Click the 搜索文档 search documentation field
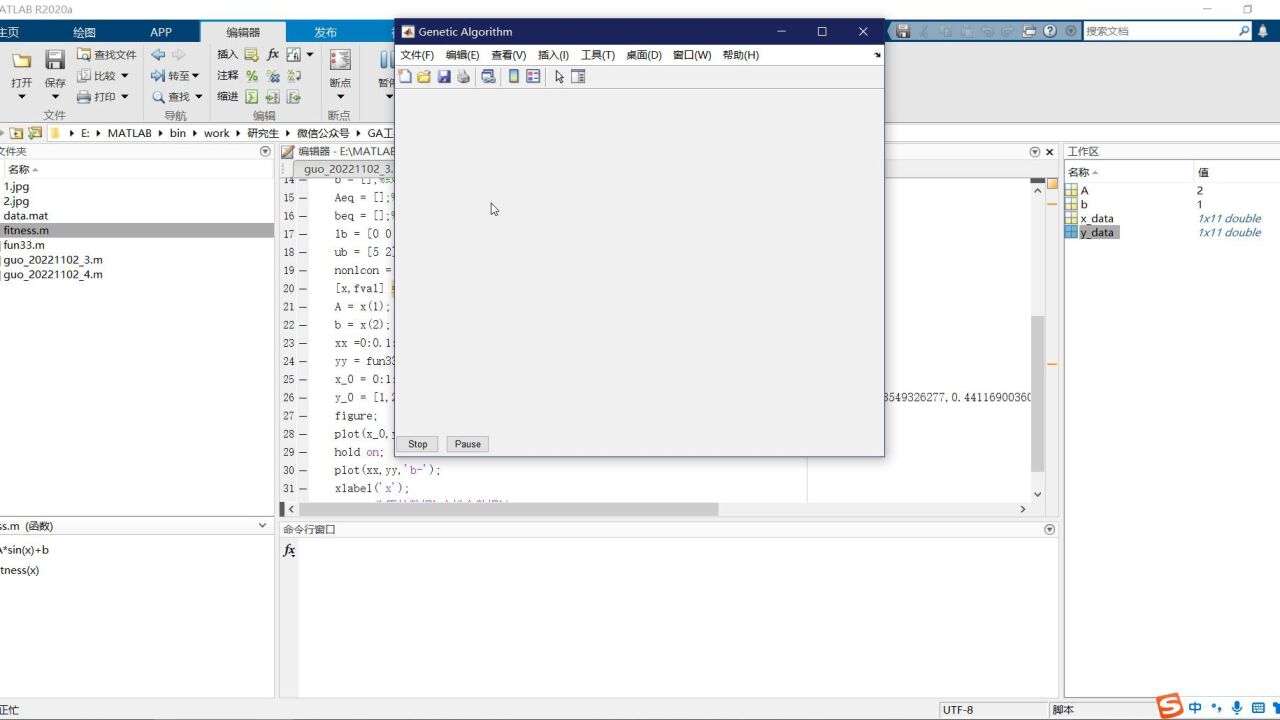 pos(1158,31)
